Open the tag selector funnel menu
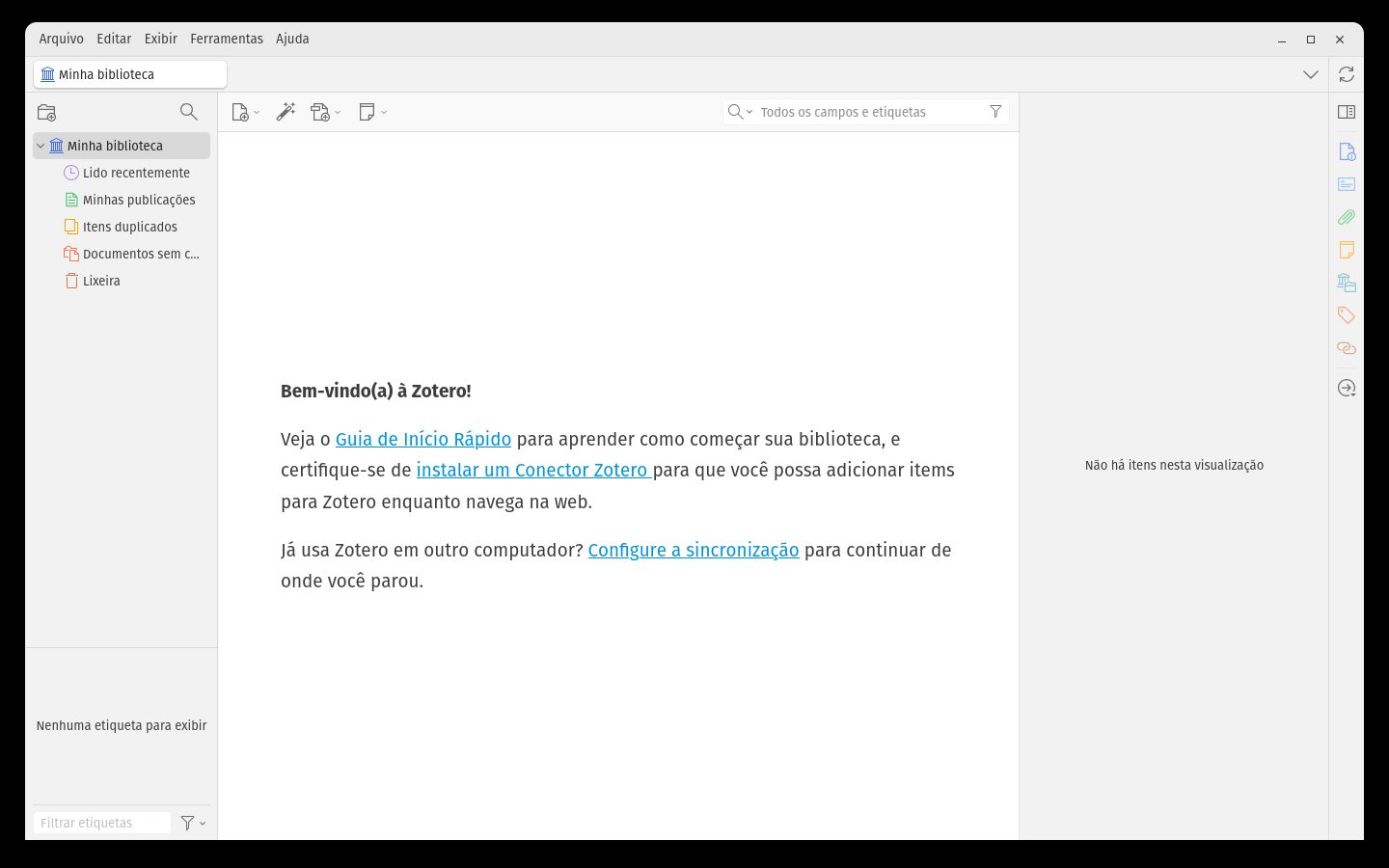 193,823
